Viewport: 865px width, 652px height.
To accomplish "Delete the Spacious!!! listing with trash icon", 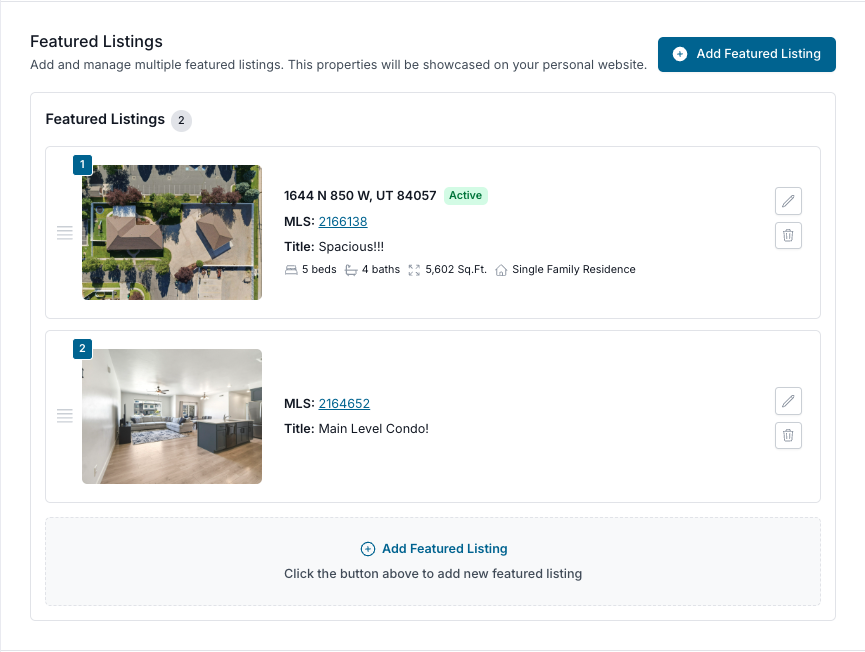I will tap(788, 236).
